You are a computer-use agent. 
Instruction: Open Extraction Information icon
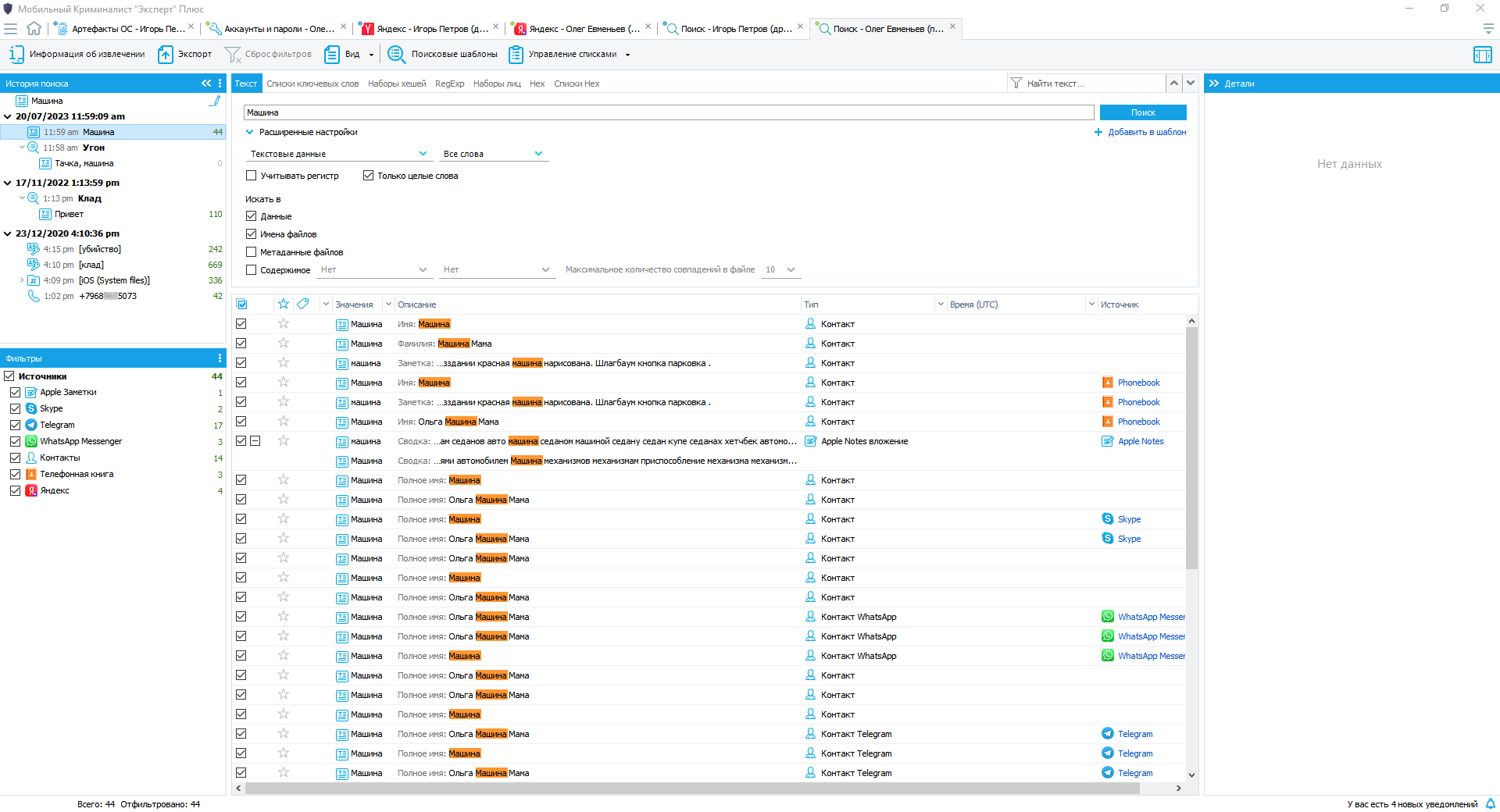[x=16, y=55]
